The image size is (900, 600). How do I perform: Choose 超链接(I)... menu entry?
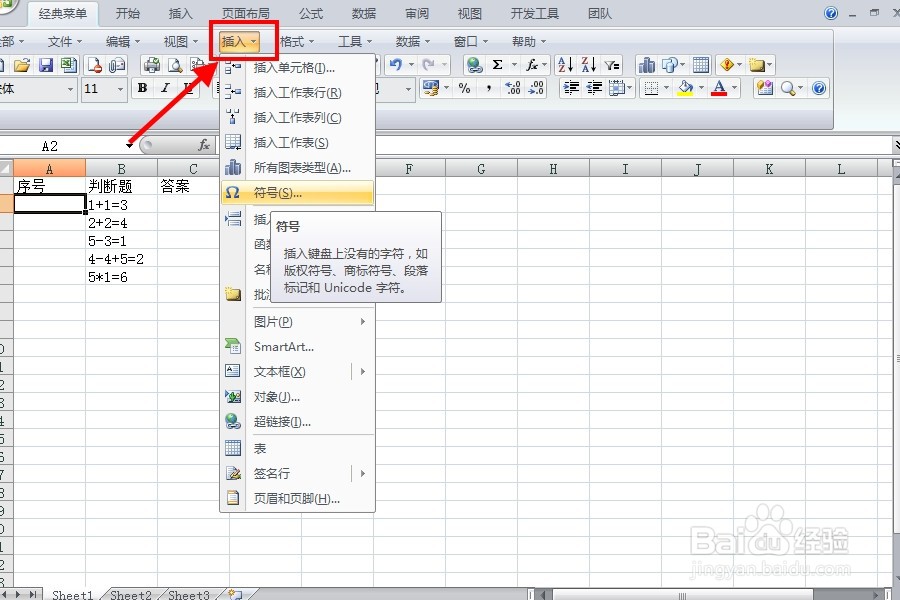point(297,422)
